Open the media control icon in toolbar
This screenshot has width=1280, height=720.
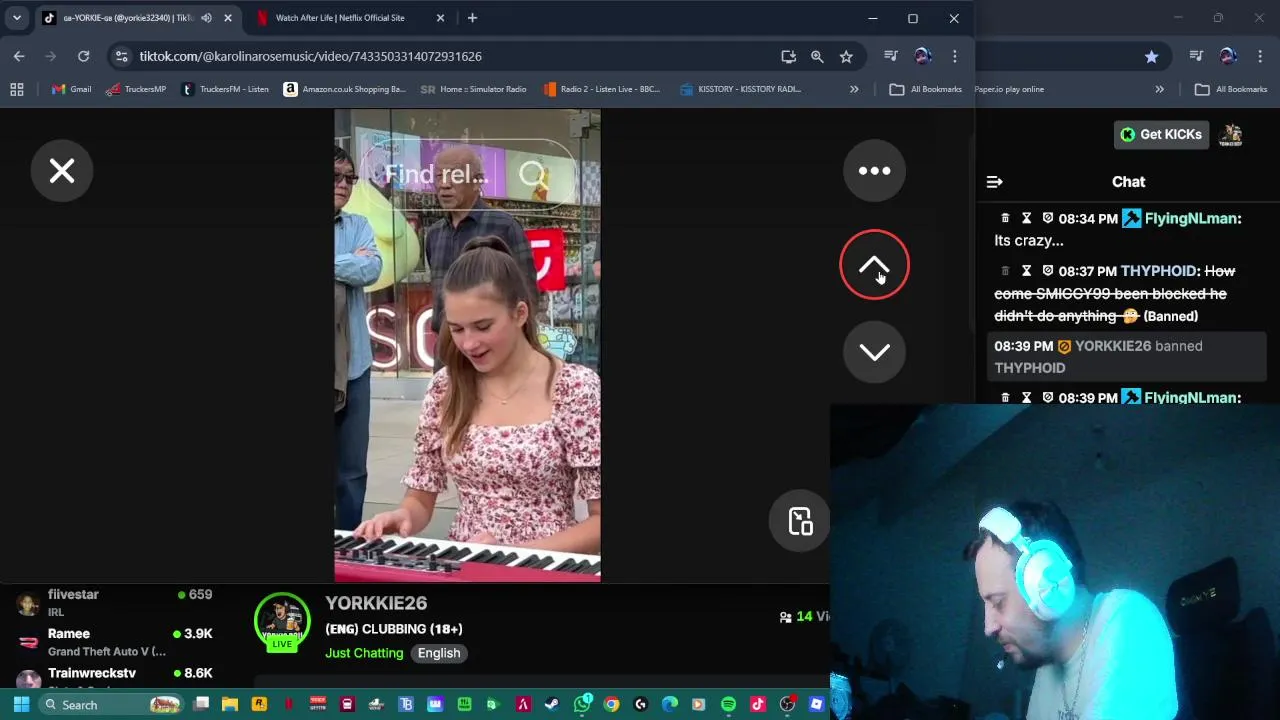(x=891, y=56)
